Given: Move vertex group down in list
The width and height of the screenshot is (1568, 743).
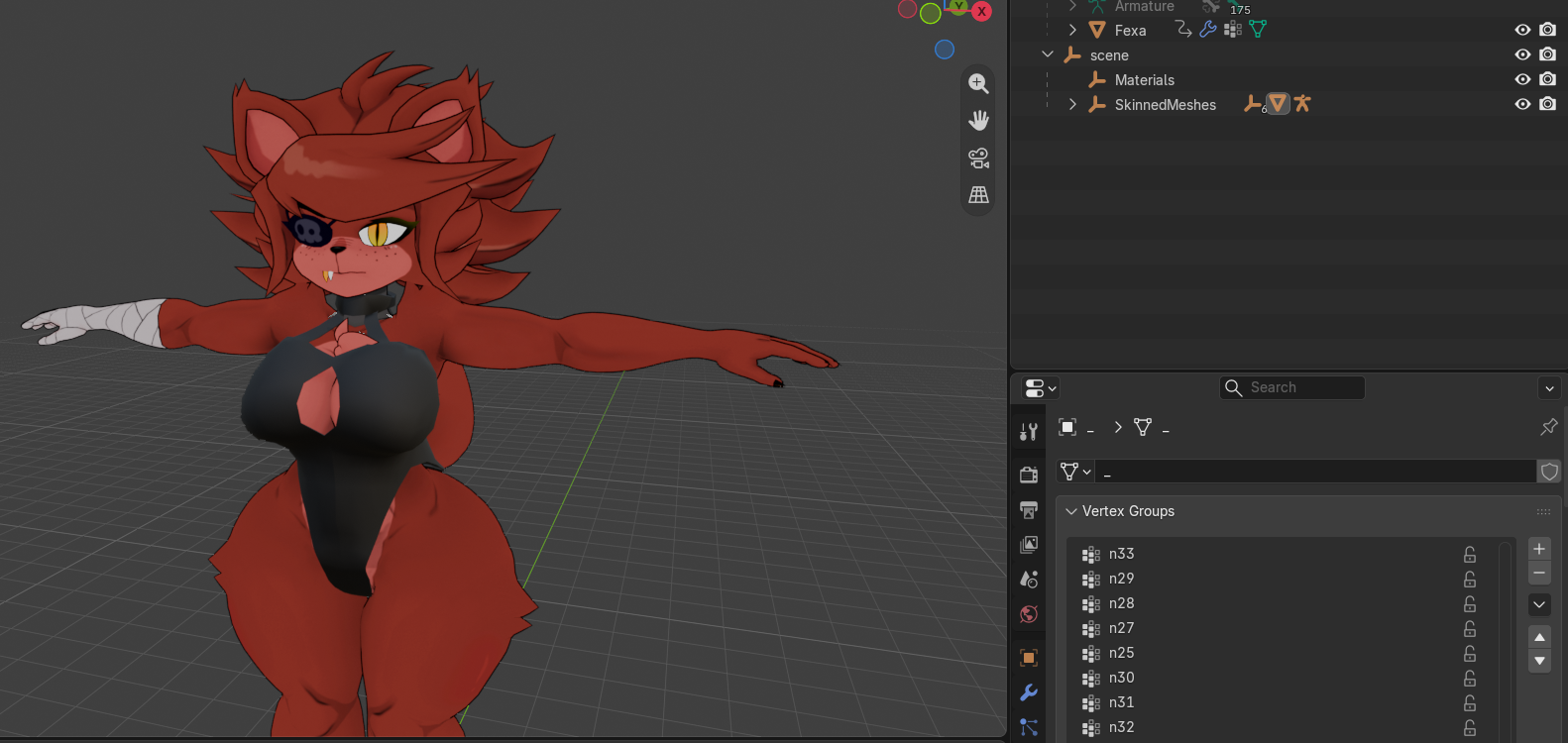Looking at the screenshot, I should coord(1539,661).
